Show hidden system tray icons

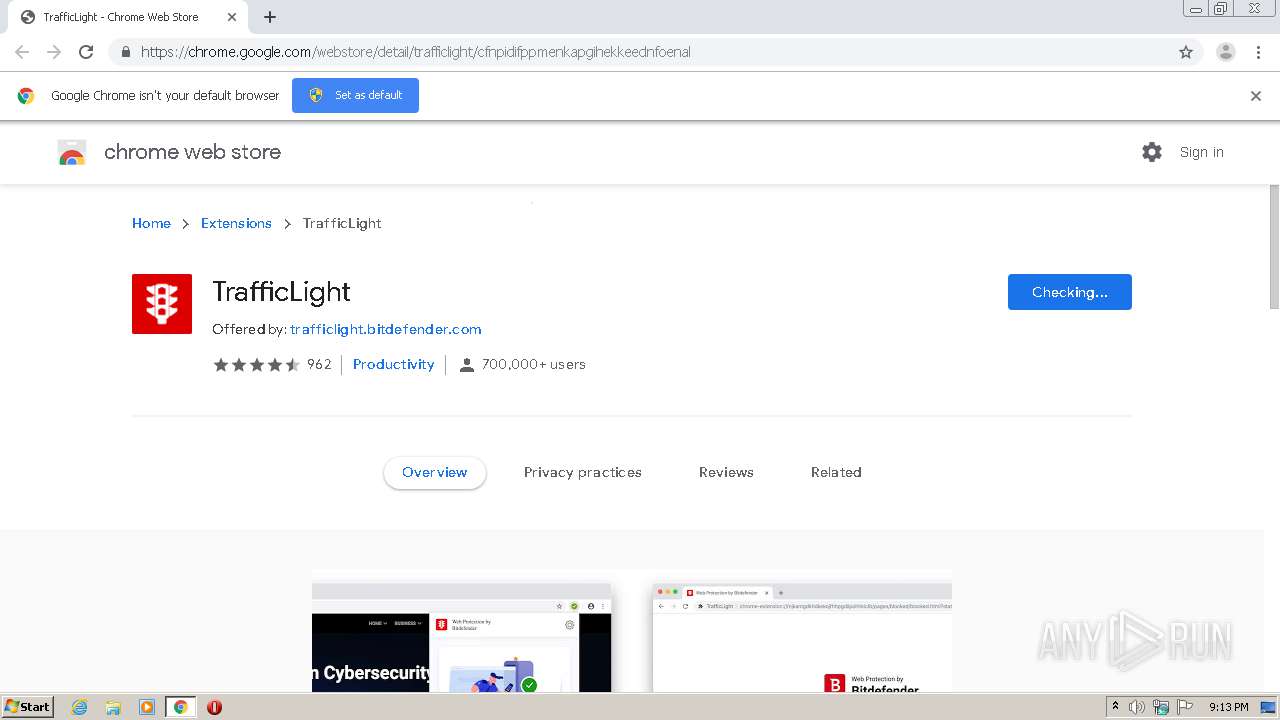(1115, 707)
